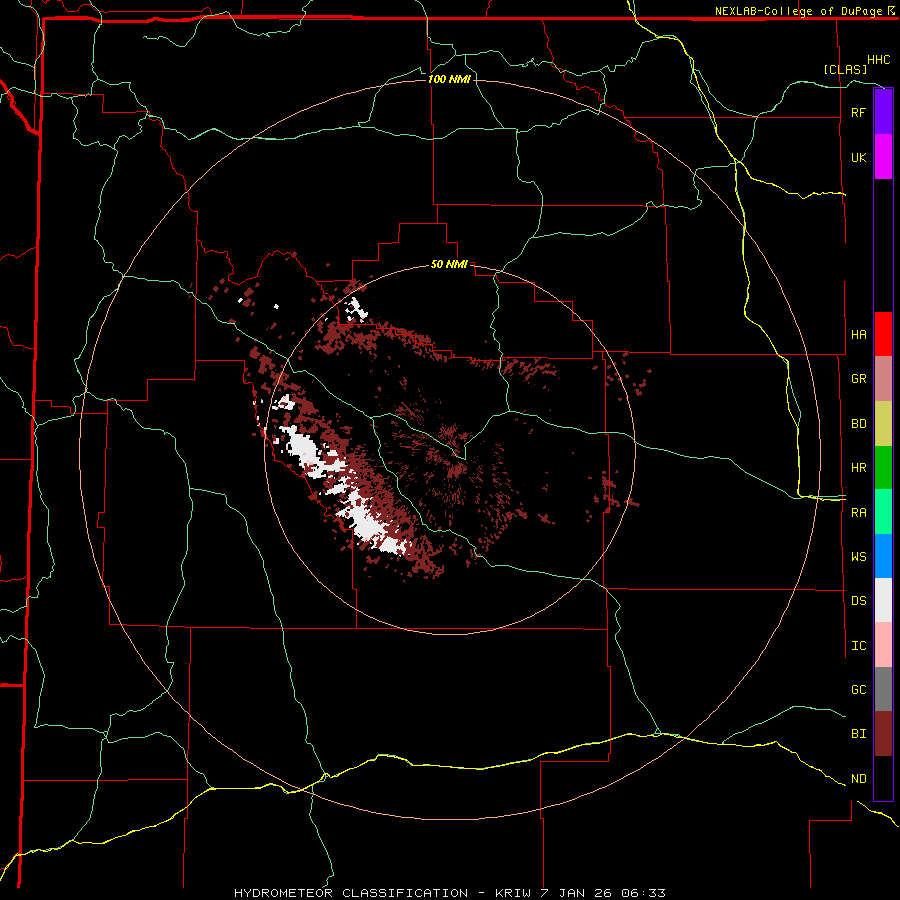Click the 'IC' legend label
This screenshot has width=900, height=900.
[x=858, y=646]
